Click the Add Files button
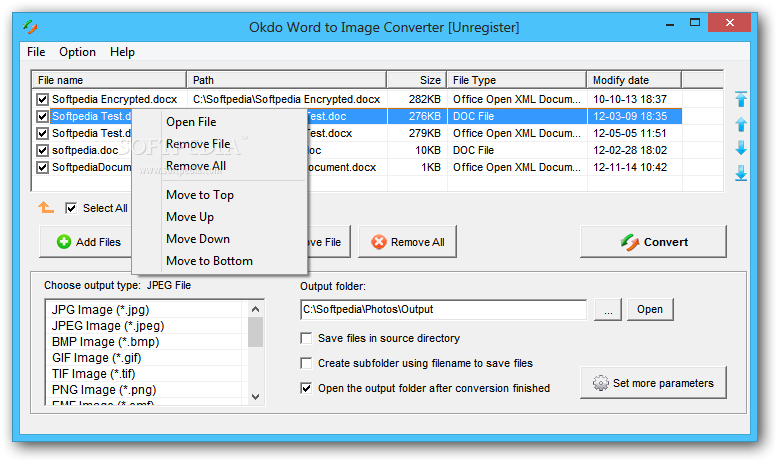 (x=85, y=242)
